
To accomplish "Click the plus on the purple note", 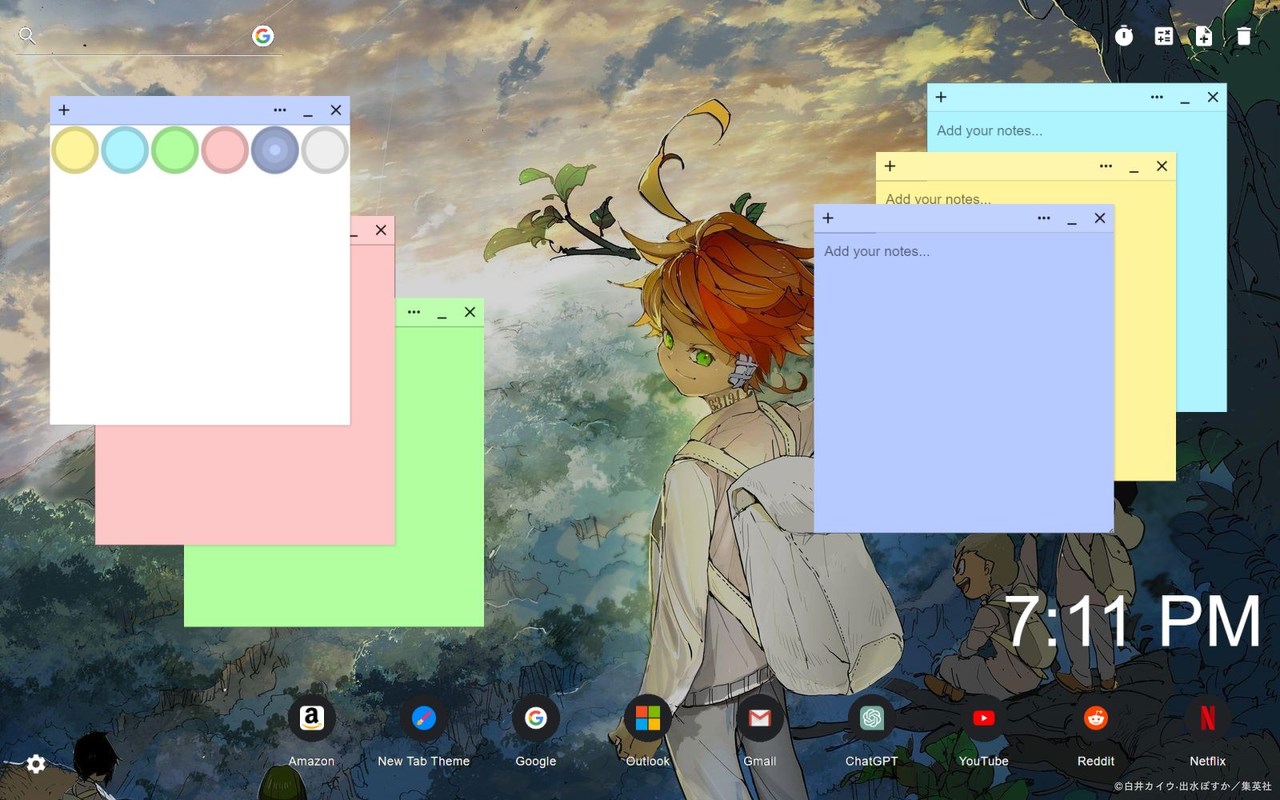I will coord(828,218).
